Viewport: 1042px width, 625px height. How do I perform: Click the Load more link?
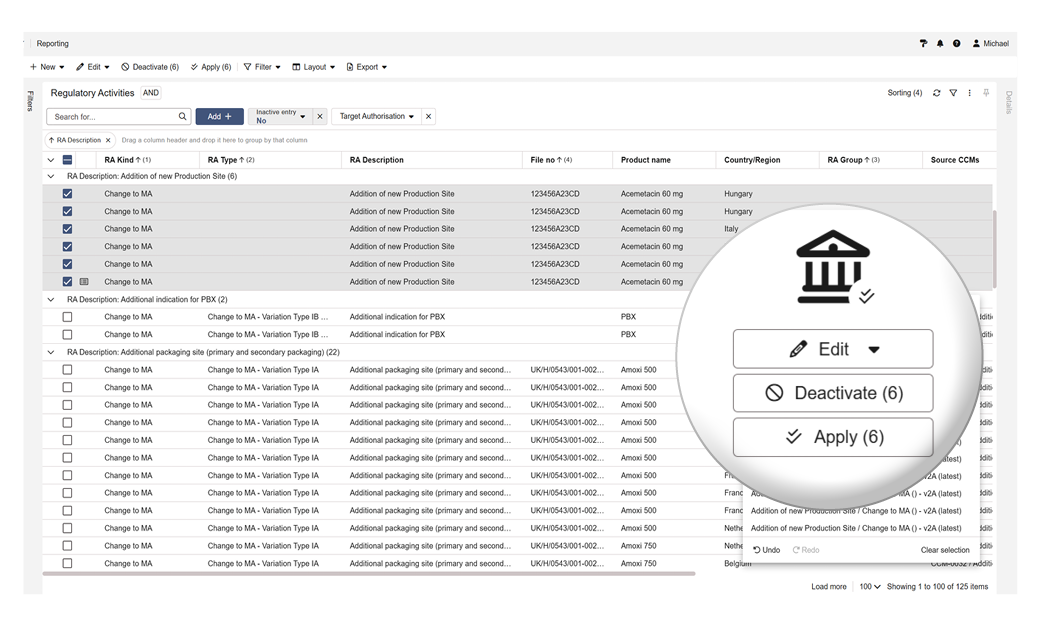[828, 587]
